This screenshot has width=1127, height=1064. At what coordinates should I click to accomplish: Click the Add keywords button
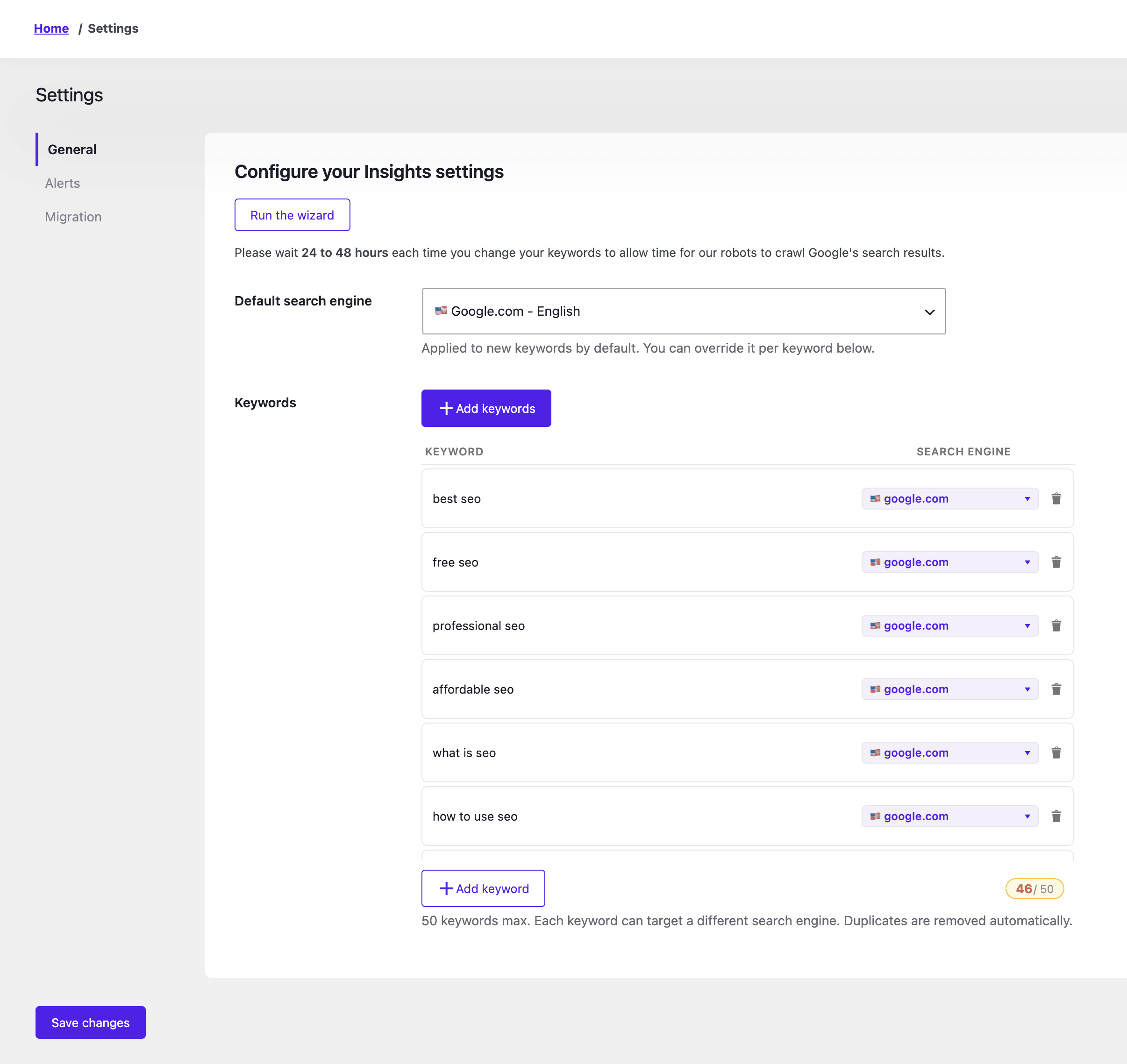tap(486, 408)
